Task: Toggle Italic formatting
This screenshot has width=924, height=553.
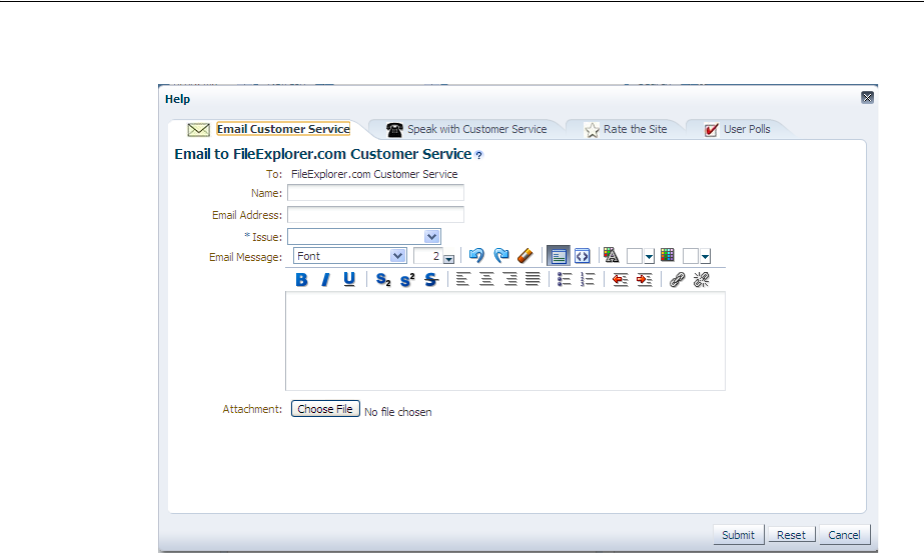Action: [x=325, y=279]
